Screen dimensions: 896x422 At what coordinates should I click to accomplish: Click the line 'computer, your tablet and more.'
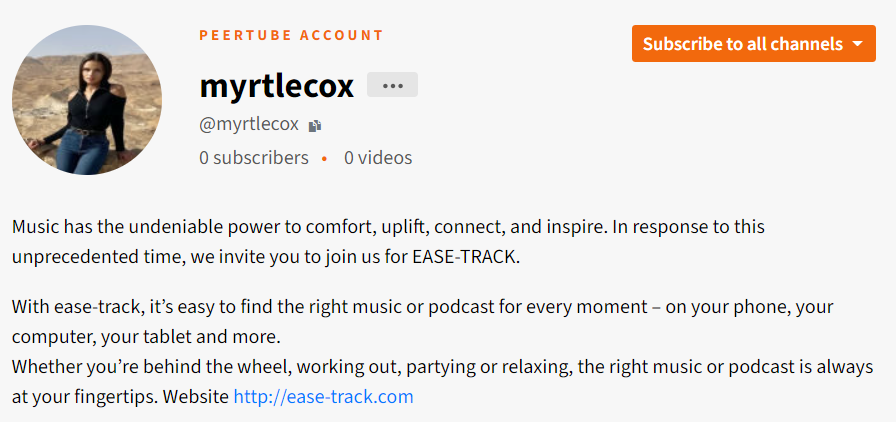coord(146,337)
